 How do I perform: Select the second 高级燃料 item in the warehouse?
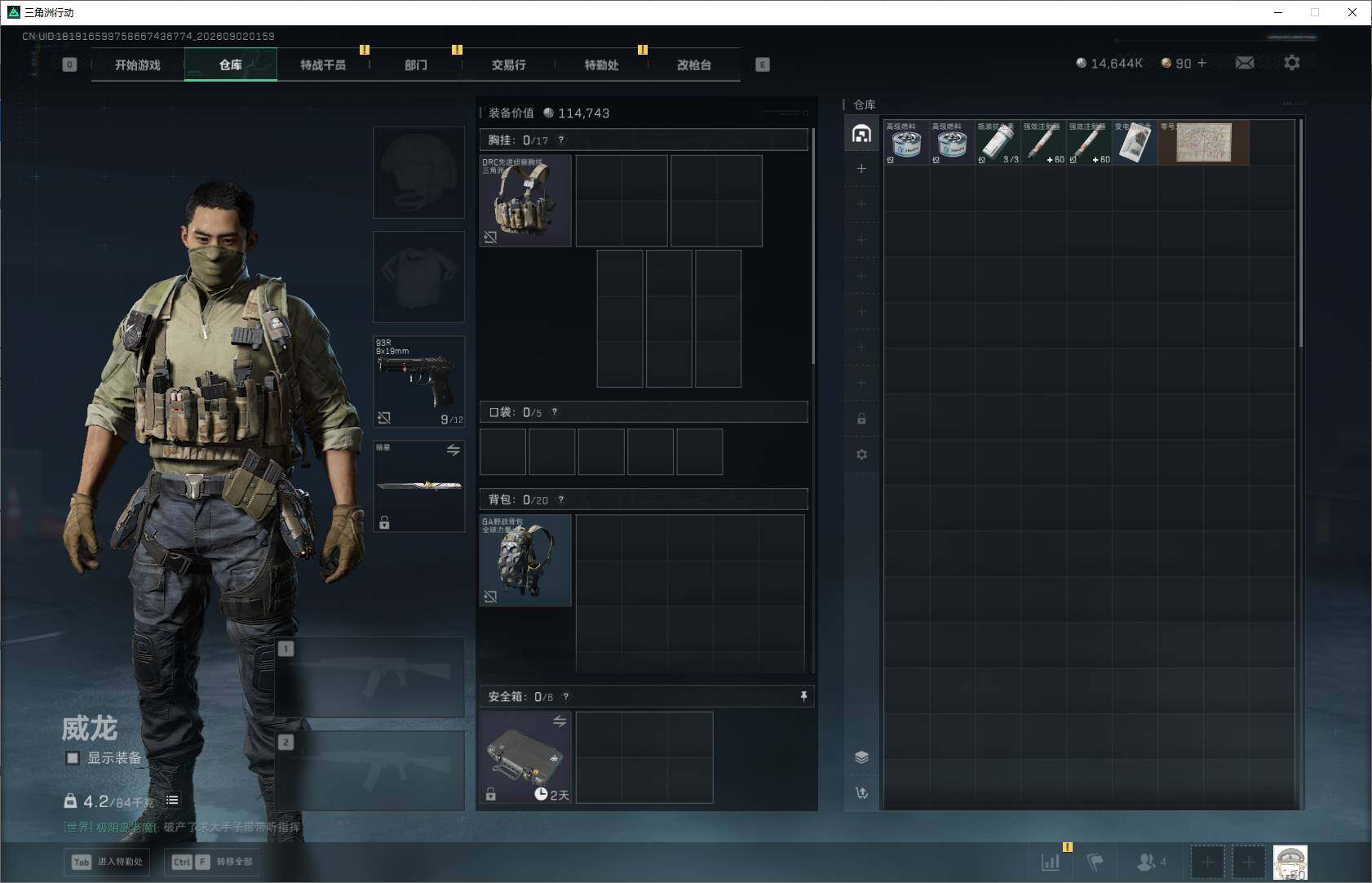click(x=952, y=143)
